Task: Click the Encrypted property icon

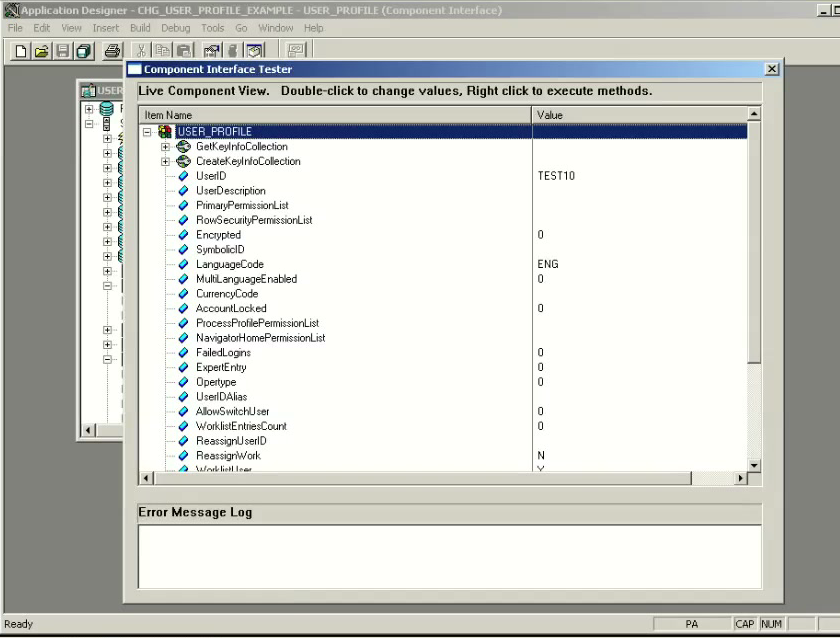Action: [x=183, y=235]
